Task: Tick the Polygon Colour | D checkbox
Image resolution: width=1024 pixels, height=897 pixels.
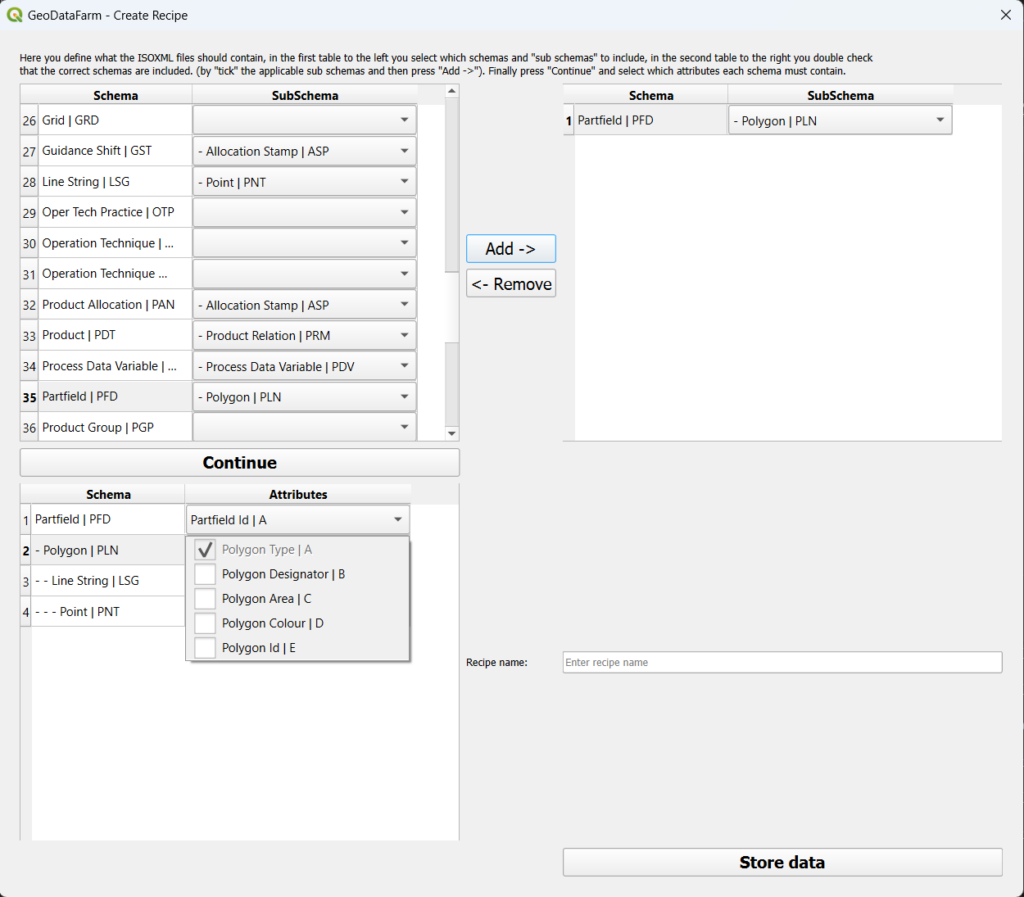Action: (x=205, y=623)
